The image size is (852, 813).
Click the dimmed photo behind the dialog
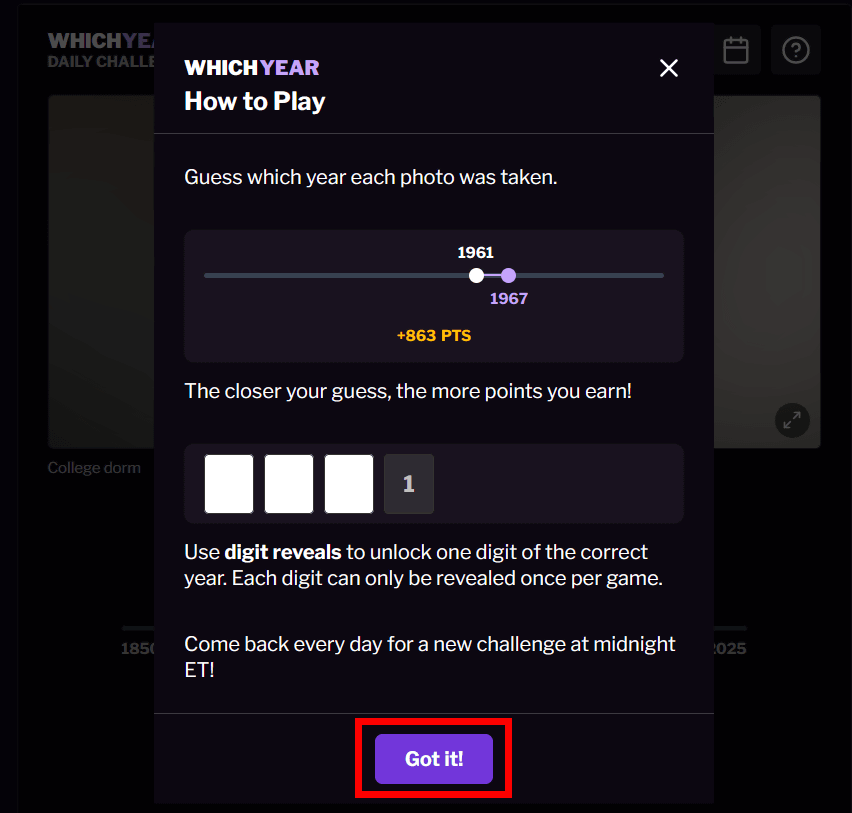pyautogui.click(x=101, y=272)
